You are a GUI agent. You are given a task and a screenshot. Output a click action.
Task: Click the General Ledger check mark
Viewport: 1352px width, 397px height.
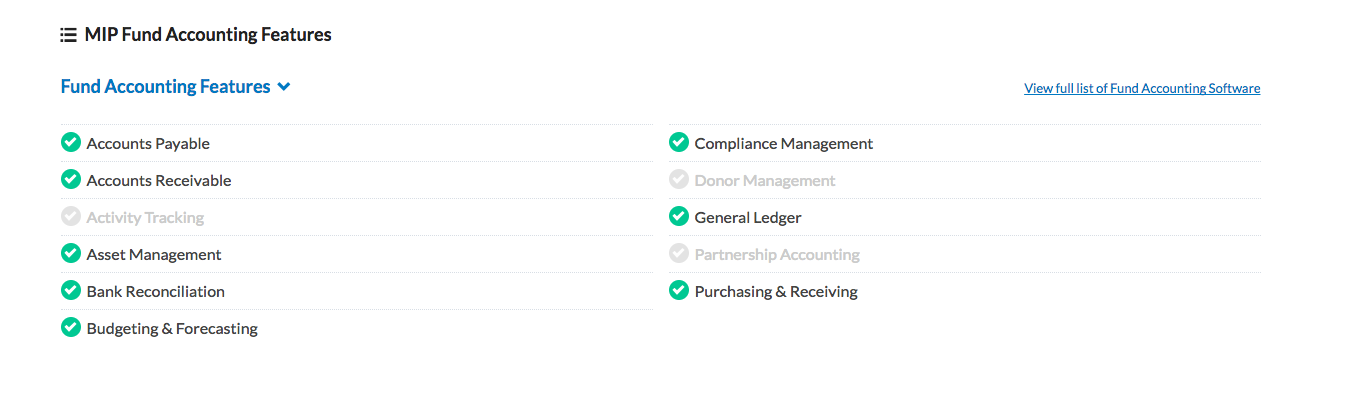point(678,216)
